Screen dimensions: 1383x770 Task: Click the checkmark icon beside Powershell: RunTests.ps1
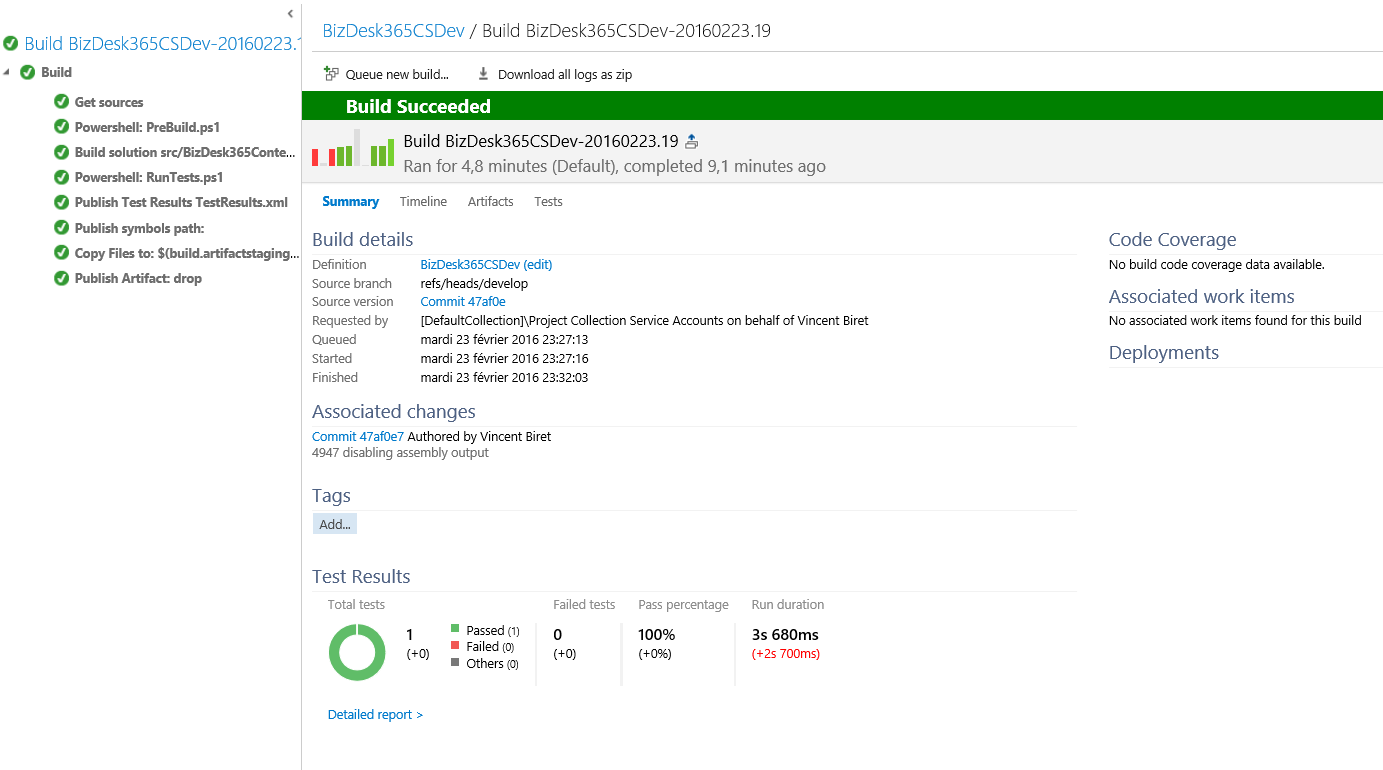(61, 177)
